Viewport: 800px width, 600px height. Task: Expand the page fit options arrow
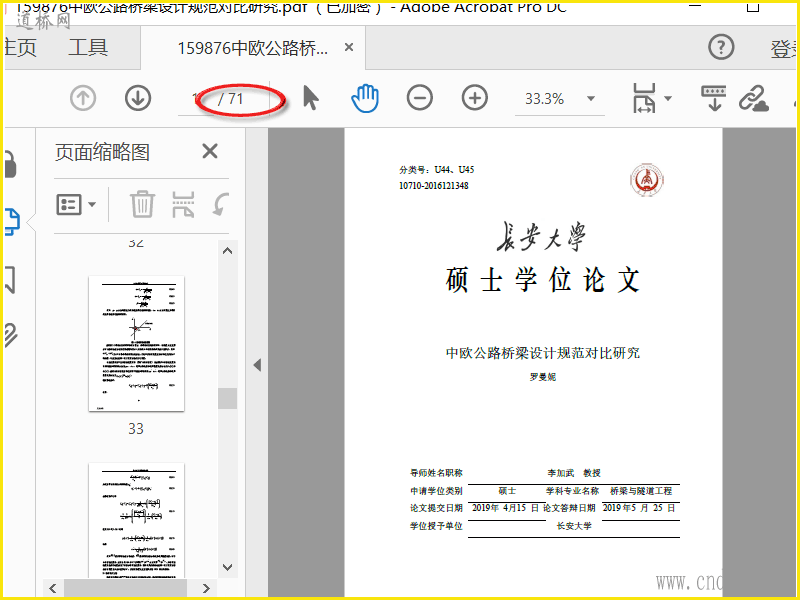(668, 98)
